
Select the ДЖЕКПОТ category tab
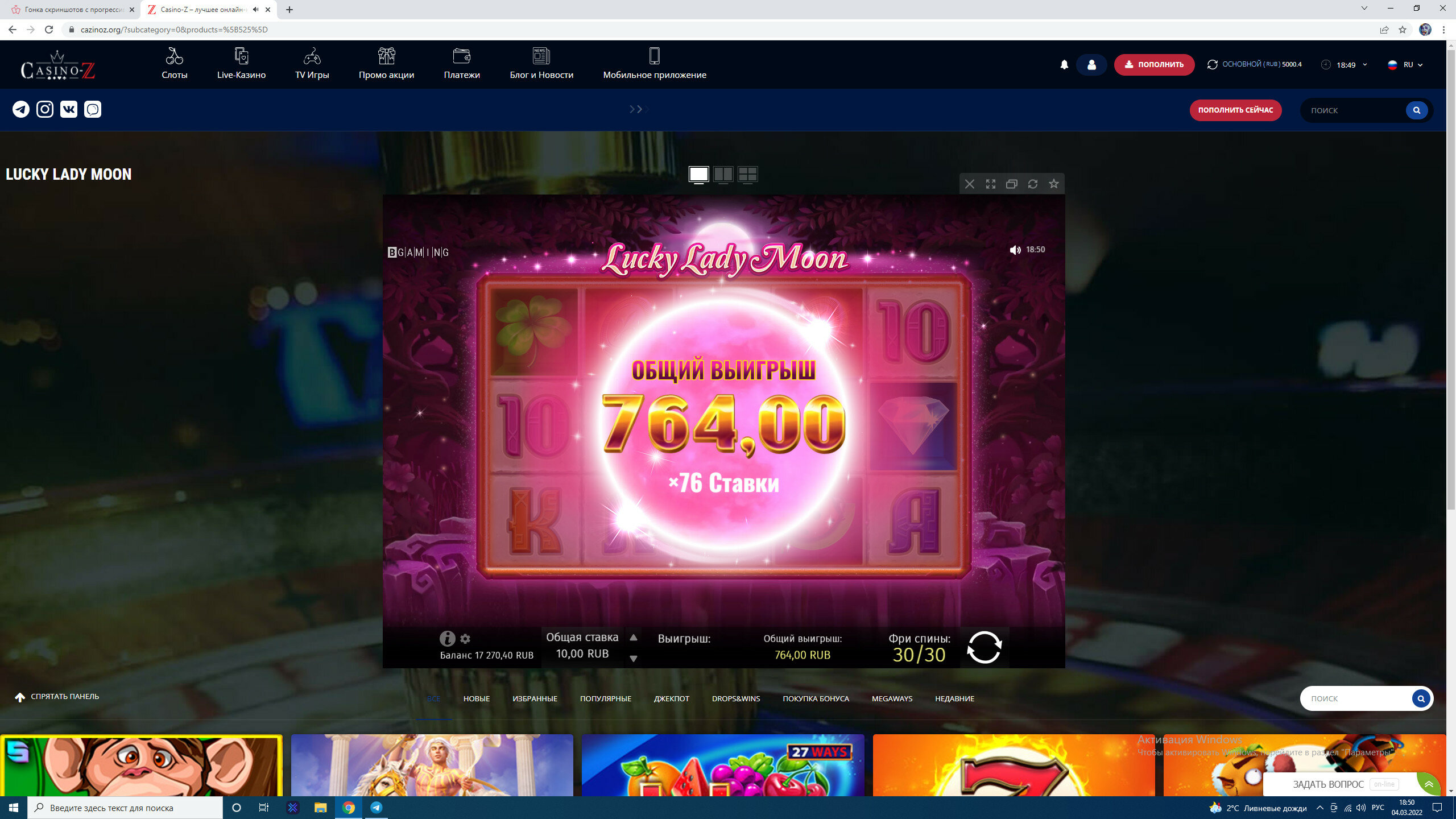[x=671, y=698]
